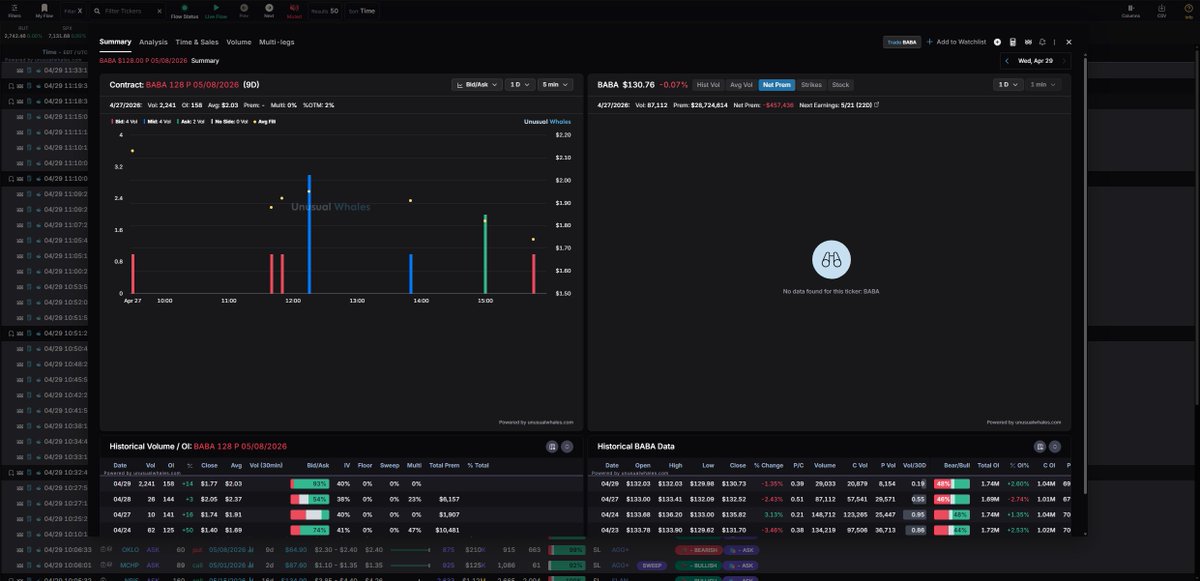Click the 54% Bid/Ask bar for 04/28
The height and width of the screenshot is (581, 1200).
click(x=310, y=498)
